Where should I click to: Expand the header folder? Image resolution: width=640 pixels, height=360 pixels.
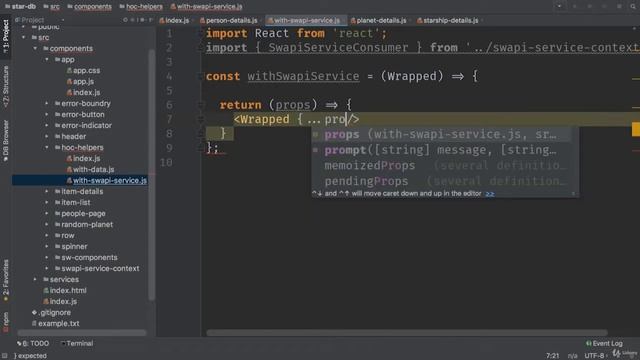[47, 137]
